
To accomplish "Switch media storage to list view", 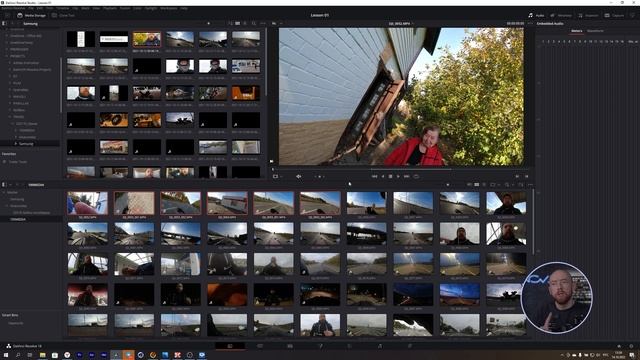I will pos(245,24).
